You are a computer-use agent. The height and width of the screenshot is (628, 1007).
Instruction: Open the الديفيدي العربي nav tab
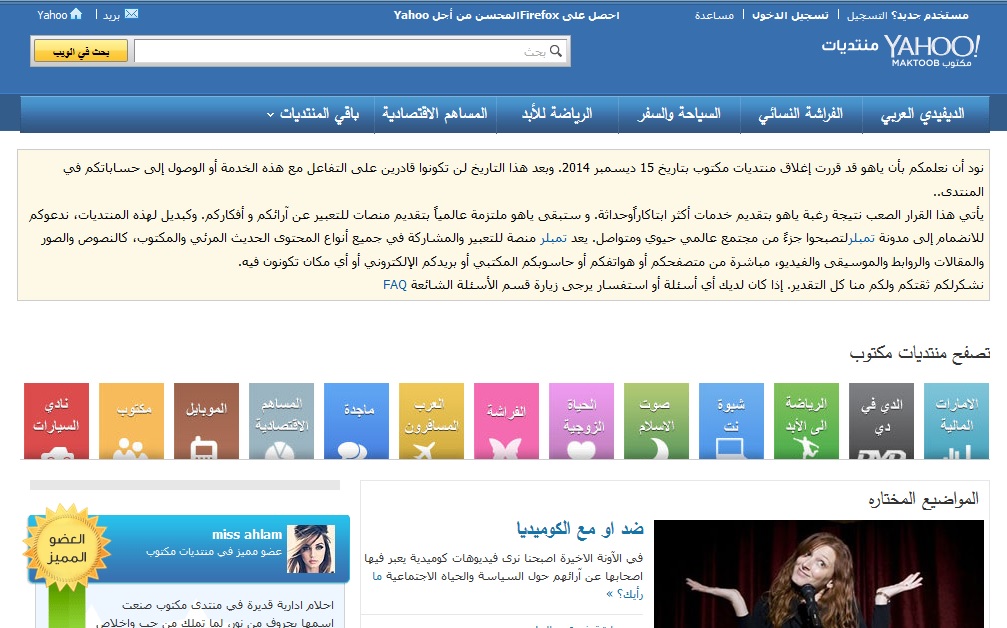(x=923, y=114)
